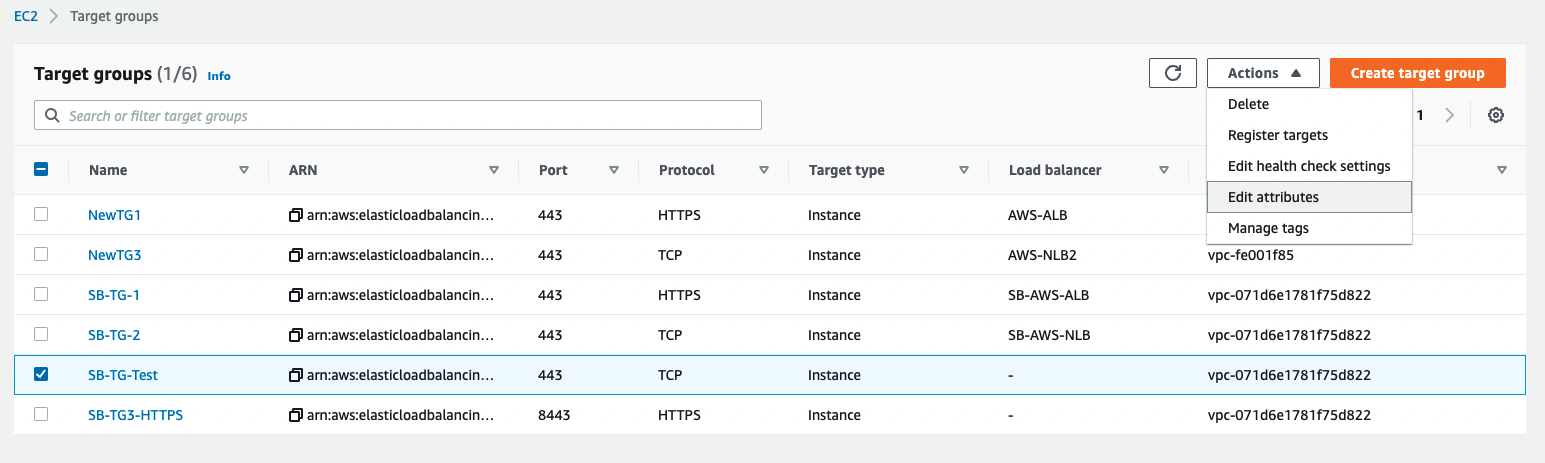Uncheck the SB-TG-Test checkbox
Screen dimensions: 1545x463
click(x=41, y=374)
